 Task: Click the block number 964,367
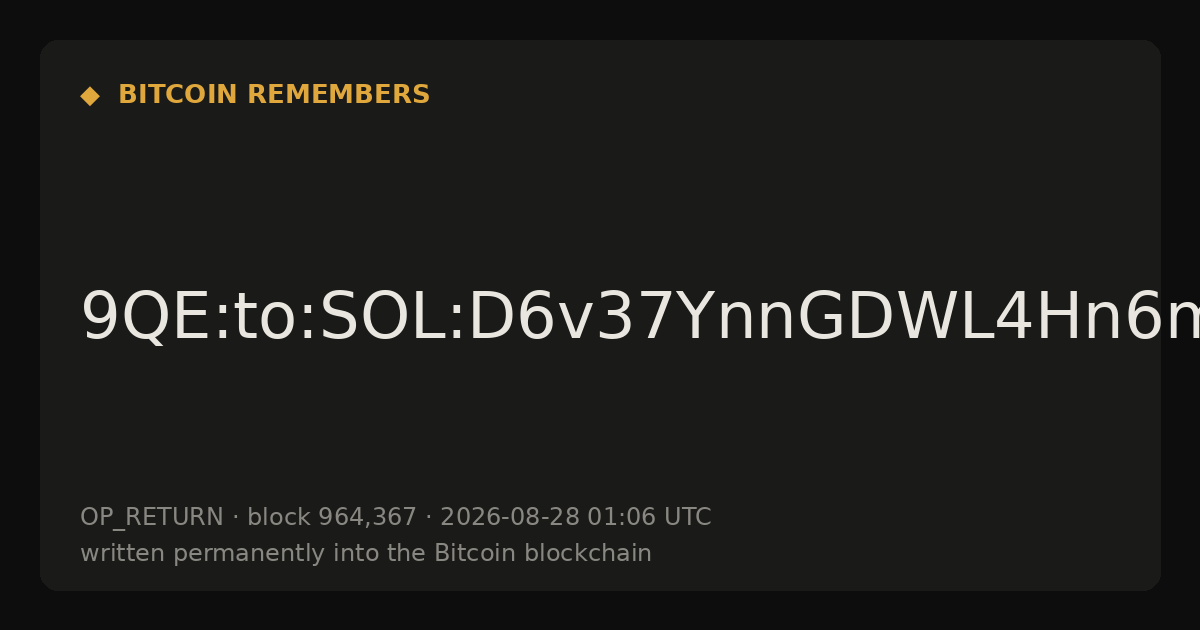coord(367,518)
